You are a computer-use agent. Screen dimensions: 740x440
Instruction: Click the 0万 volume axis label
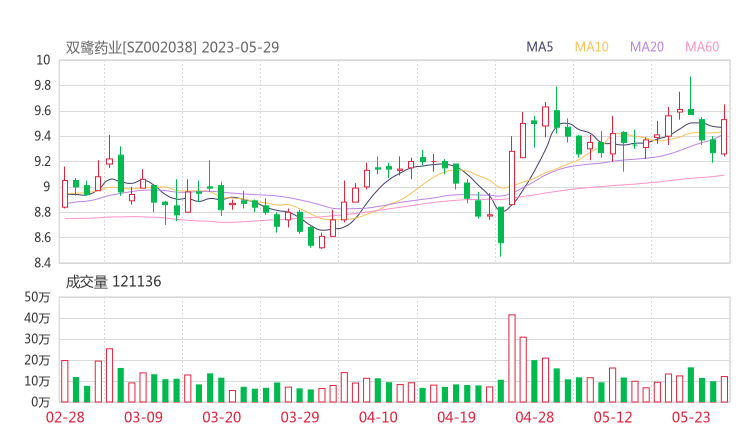point(41,402)
